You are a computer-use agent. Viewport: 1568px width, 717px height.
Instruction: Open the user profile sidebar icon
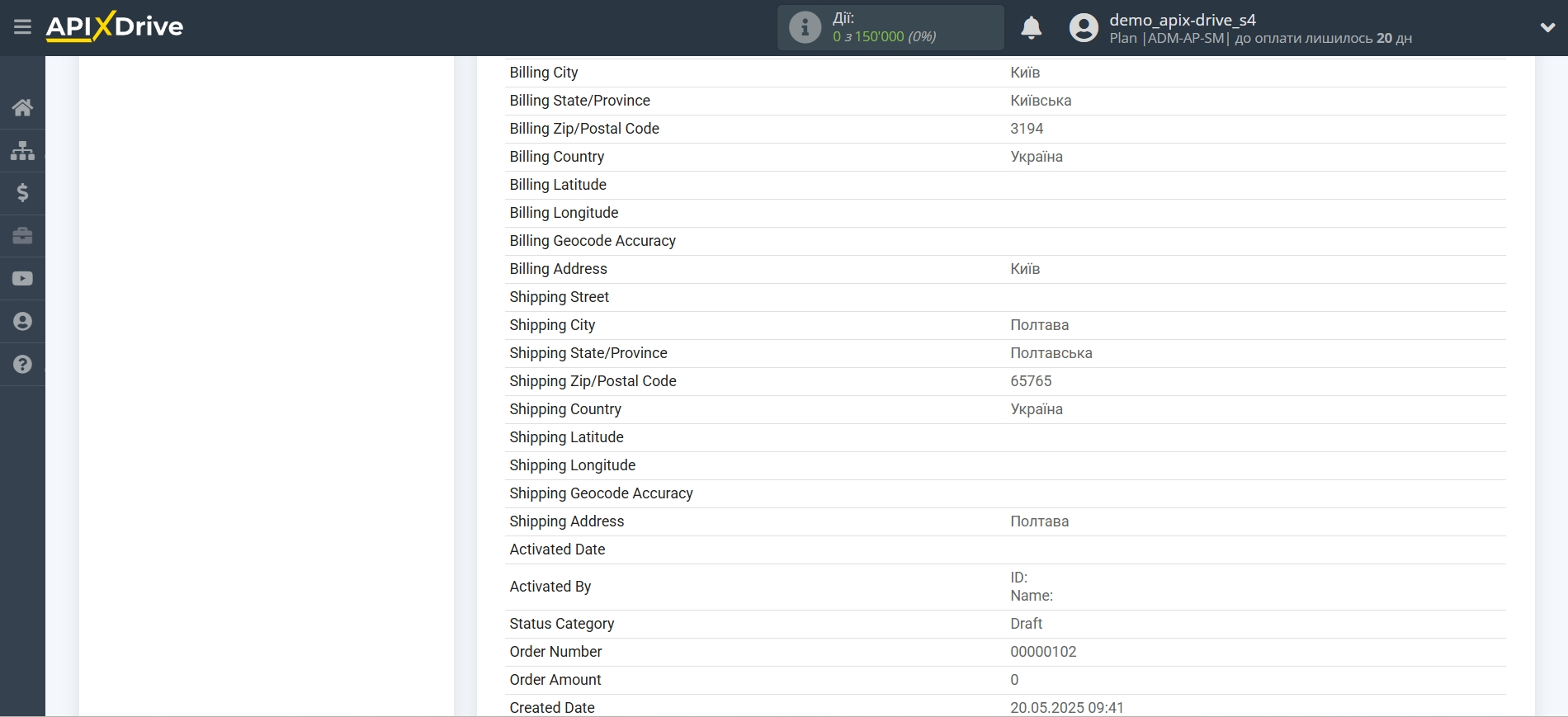(x=22, y=322)
